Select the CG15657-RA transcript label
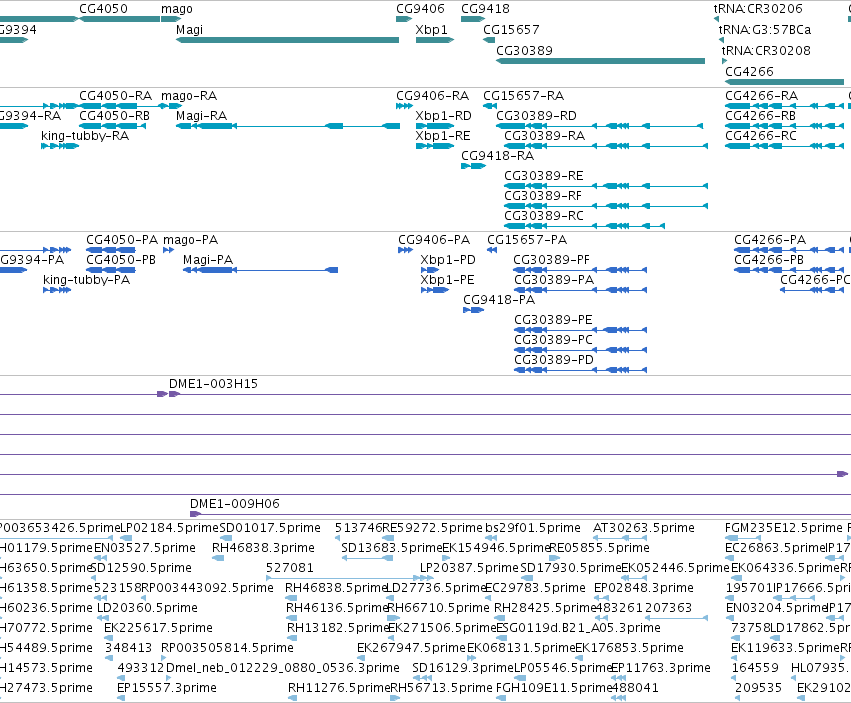Viewport: 851px width, 703px height. click(524, 96)
